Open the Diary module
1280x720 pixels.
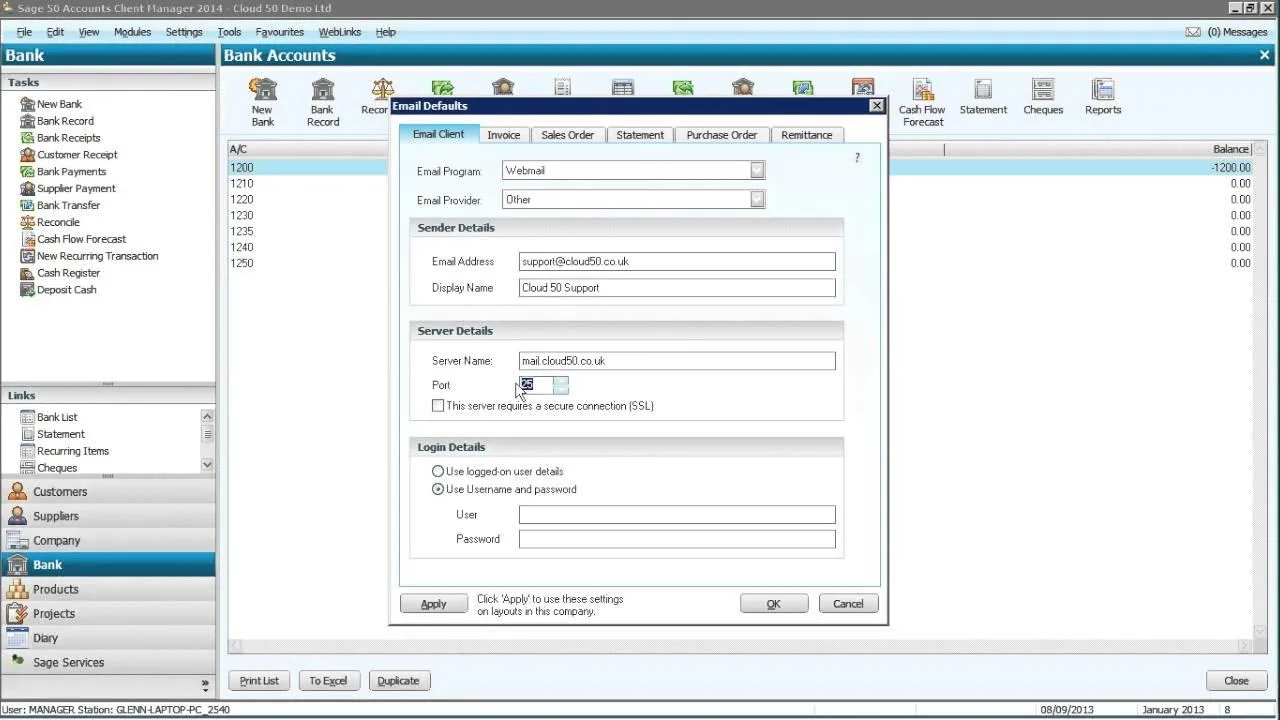click(108, 638)
